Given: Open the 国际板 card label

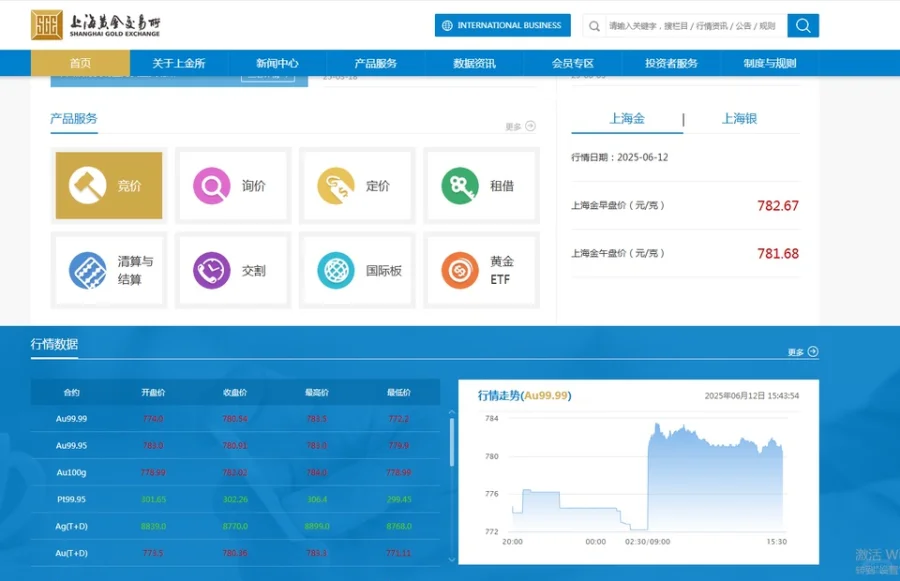Looking at the screenshot, I should 384,270.
